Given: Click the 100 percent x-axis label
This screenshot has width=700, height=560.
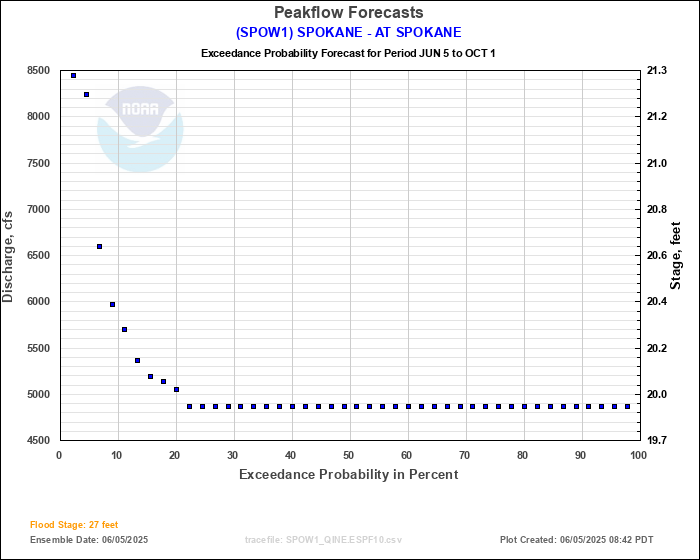Looking at the screenshot, I should pyautogui.click(x=638, y=456).
